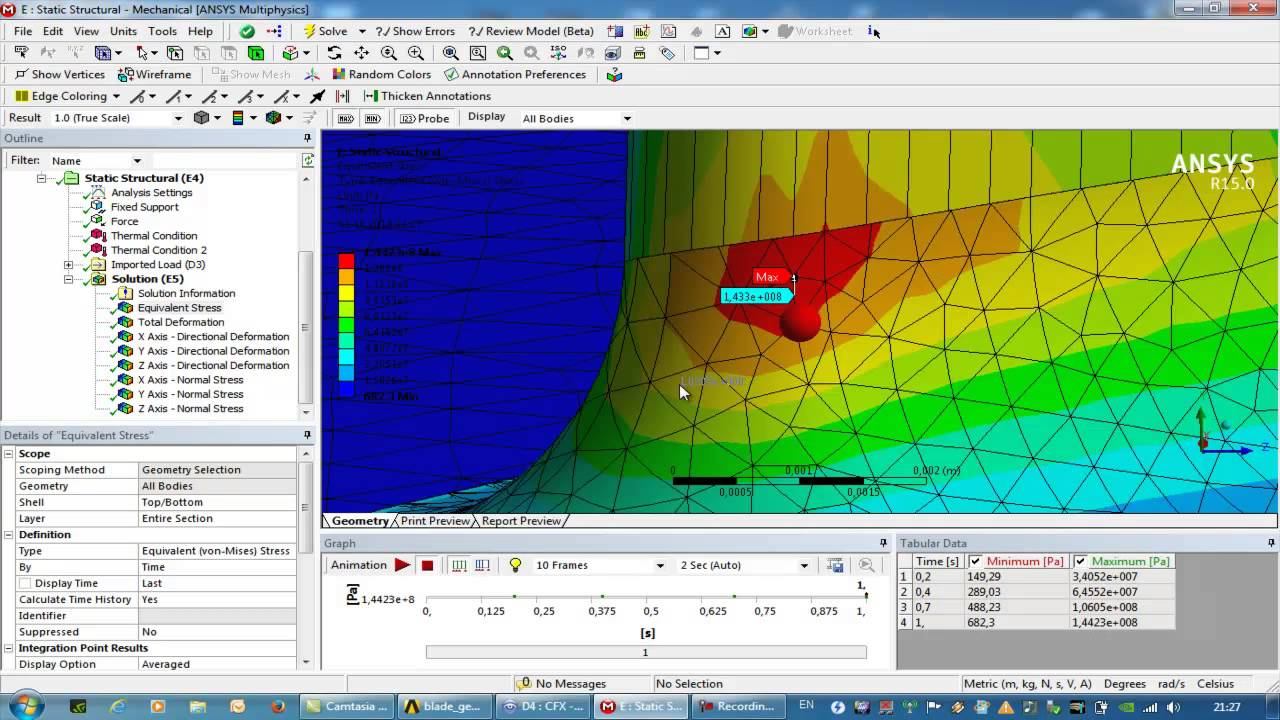Open the Camtasia taskbar item
This screenshot has width=1280, height=720.
(346, 705)
